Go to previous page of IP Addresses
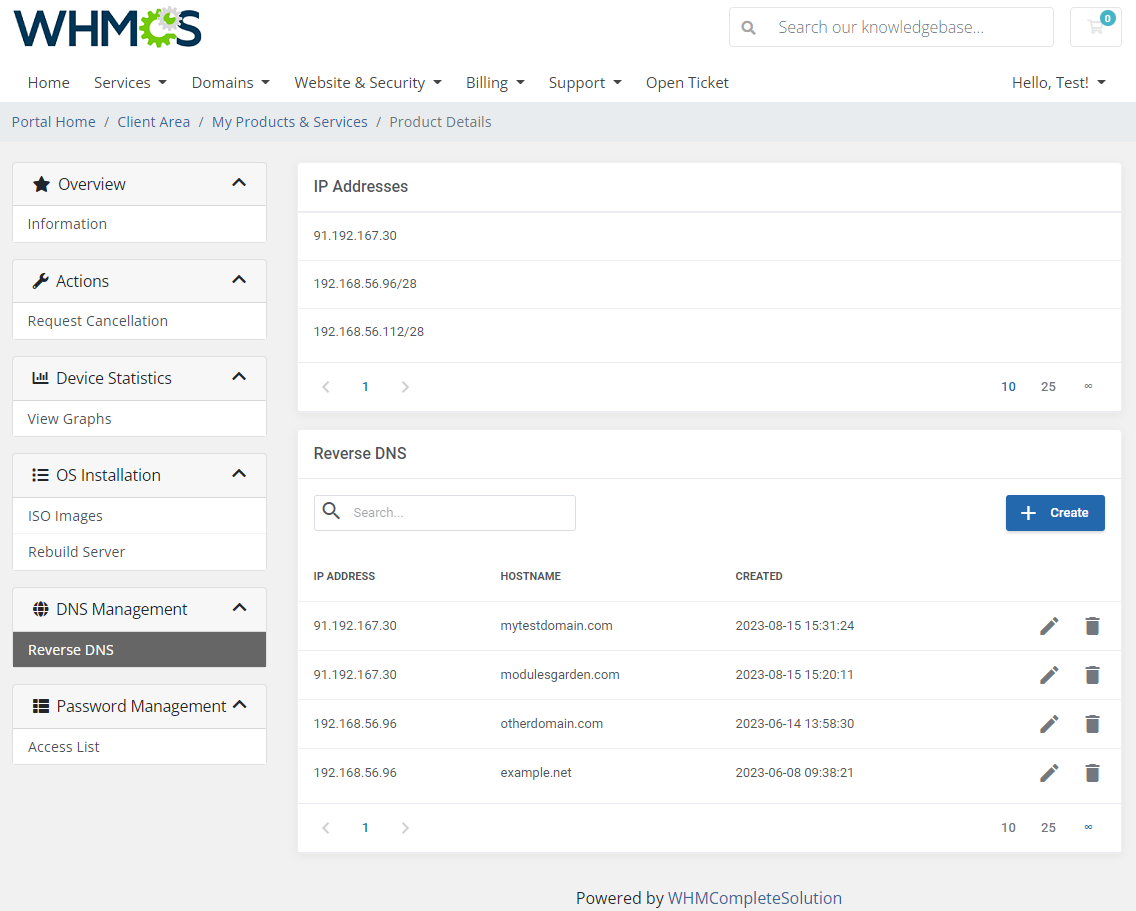This screenshot has height=911, width=1136. [326, 387]
